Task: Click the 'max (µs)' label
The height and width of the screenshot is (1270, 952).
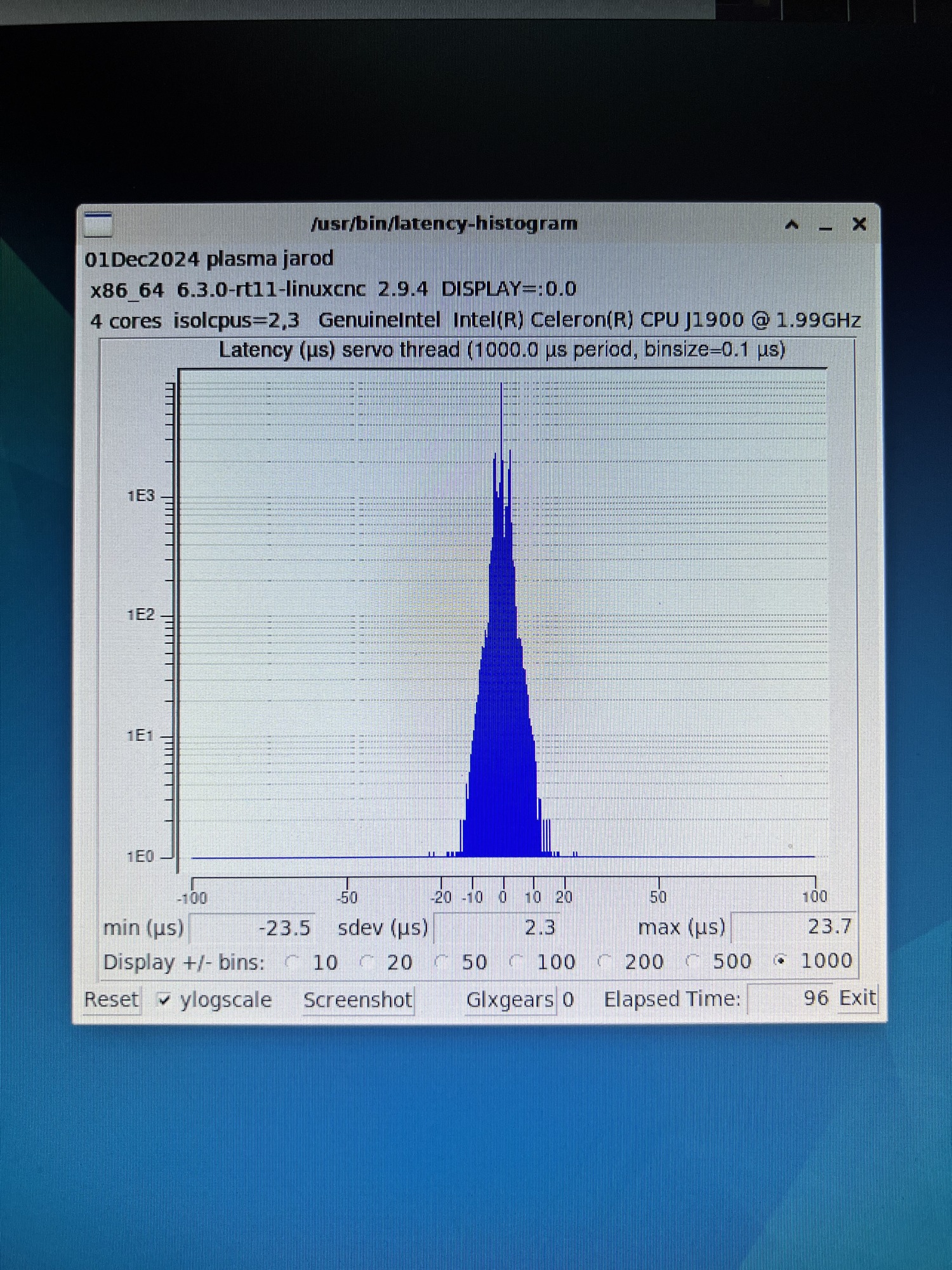Action: tap(682, 928)
